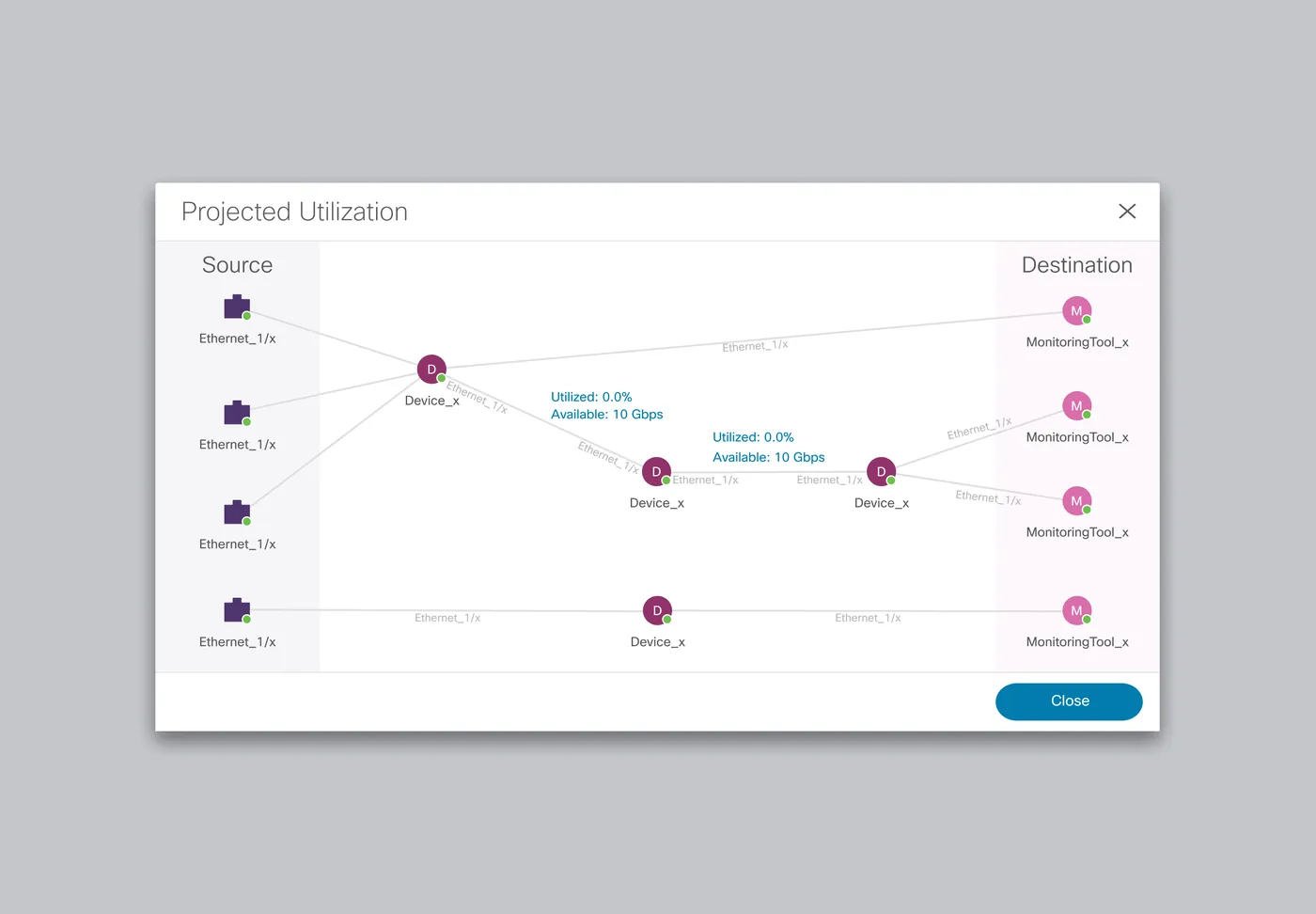The height and width of the screenshot is (914, 1316).
Task: Click the middle Device_x node left of center
Action: (656, 472)
